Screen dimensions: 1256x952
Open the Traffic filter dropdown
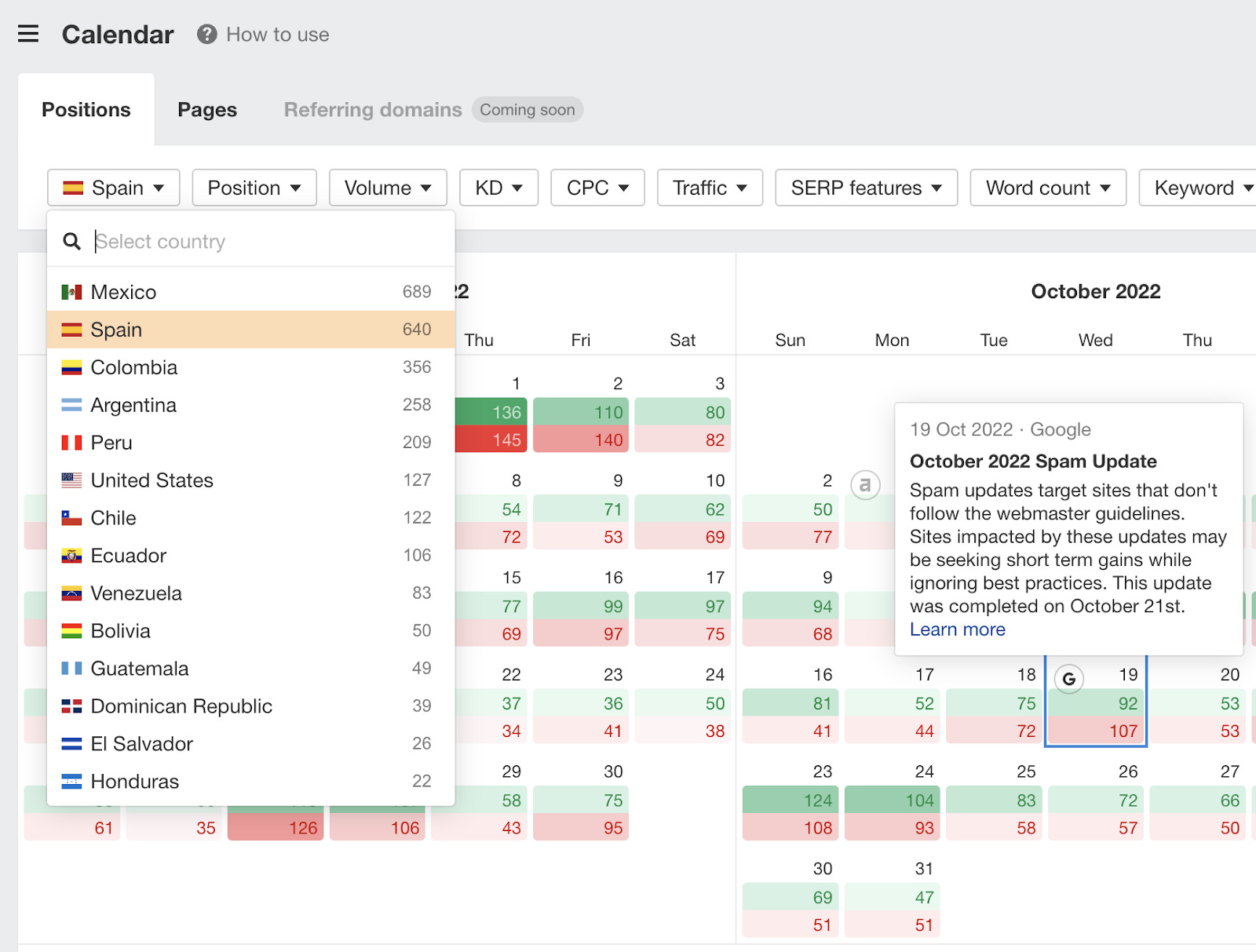tap(709, 188)
